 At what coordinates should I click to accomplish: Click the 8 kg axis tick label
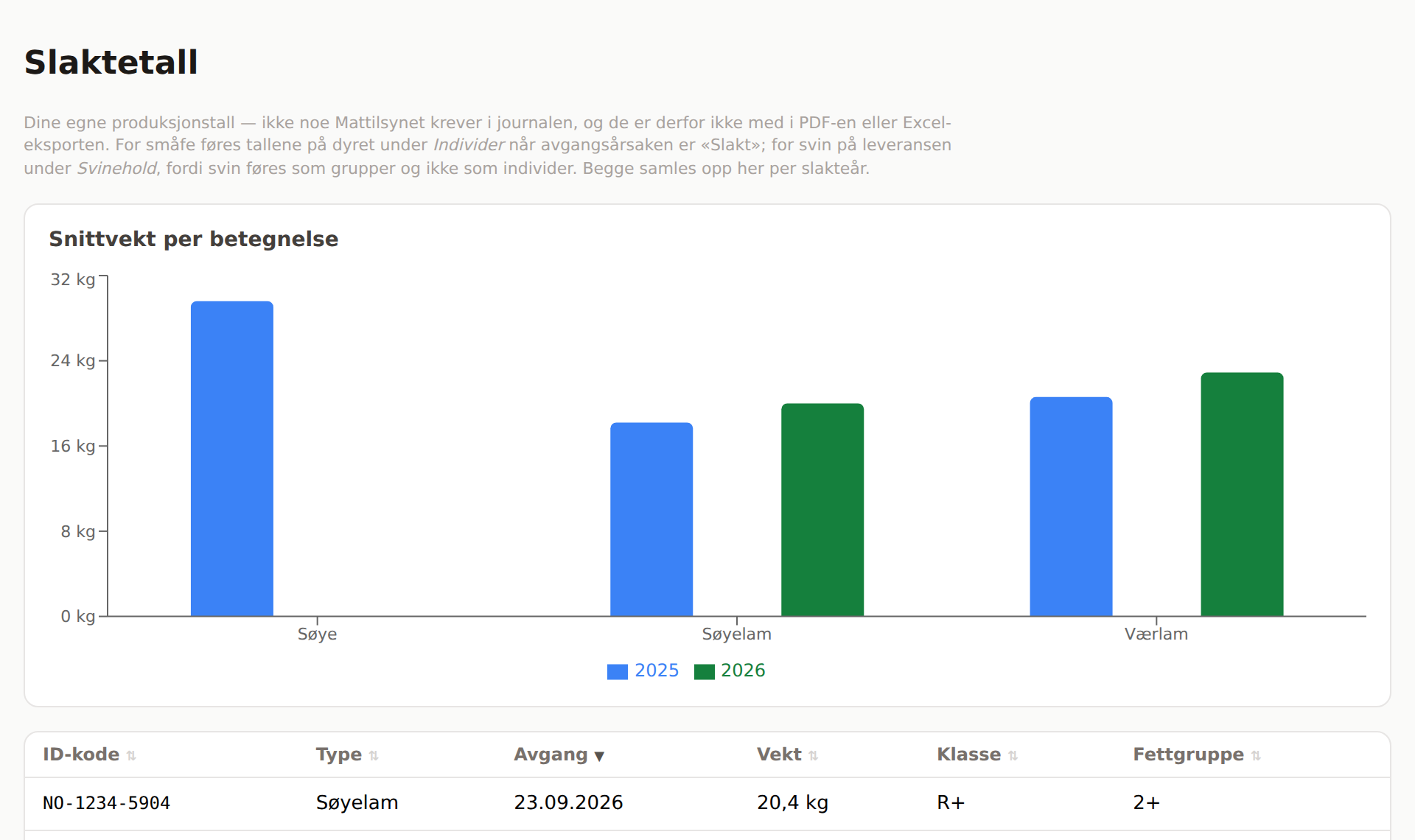tap(78, 531)
